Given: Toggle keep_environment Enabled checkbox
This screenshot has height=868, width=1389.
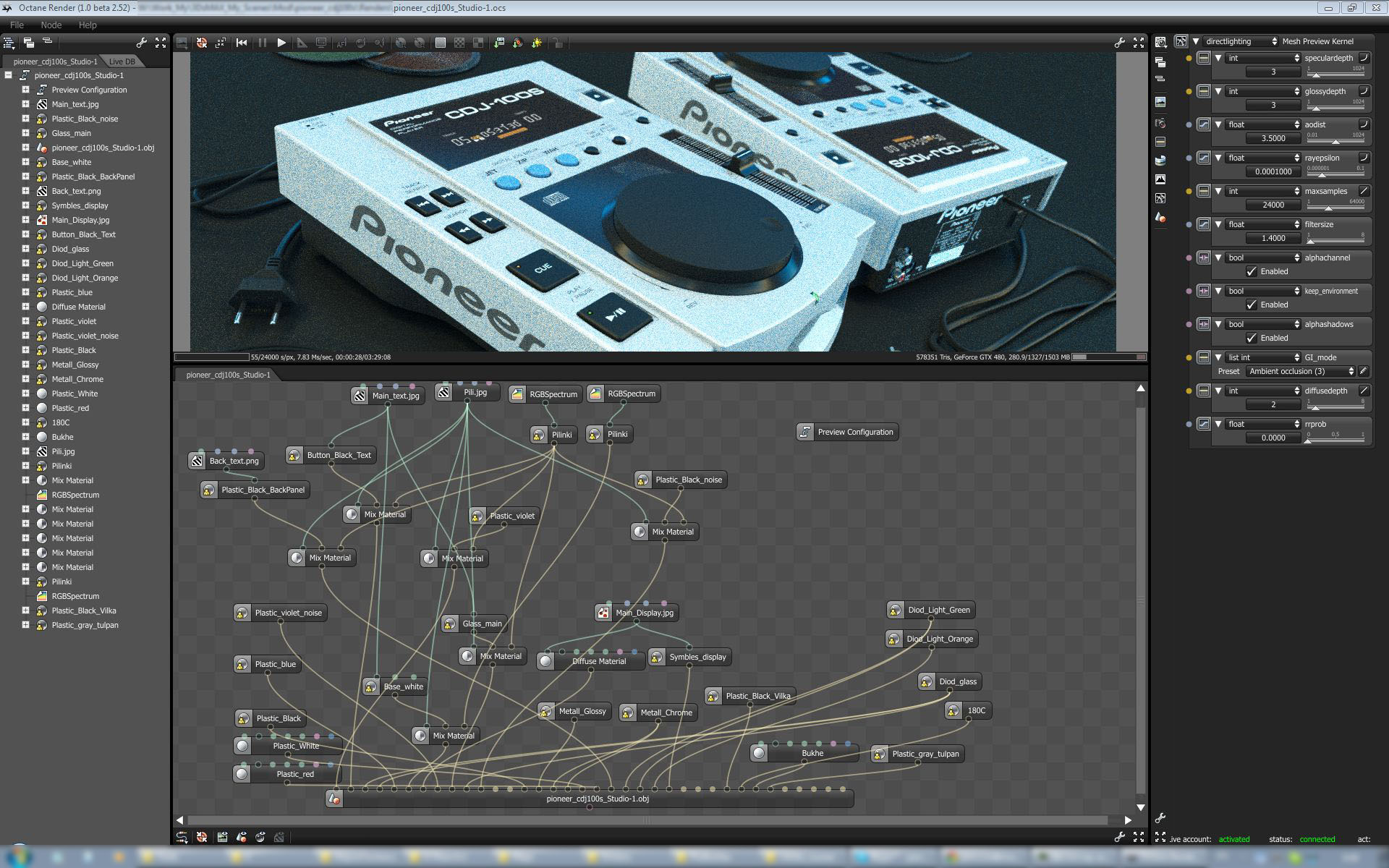Looking at the screenshot, I should [1251, 305].
